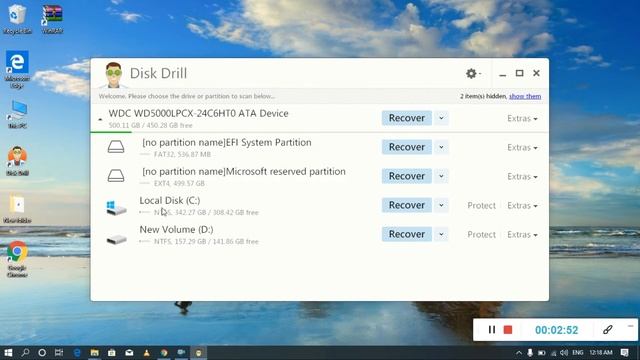Open Microsoft Store from the taskbar

[x=111, y=353]
